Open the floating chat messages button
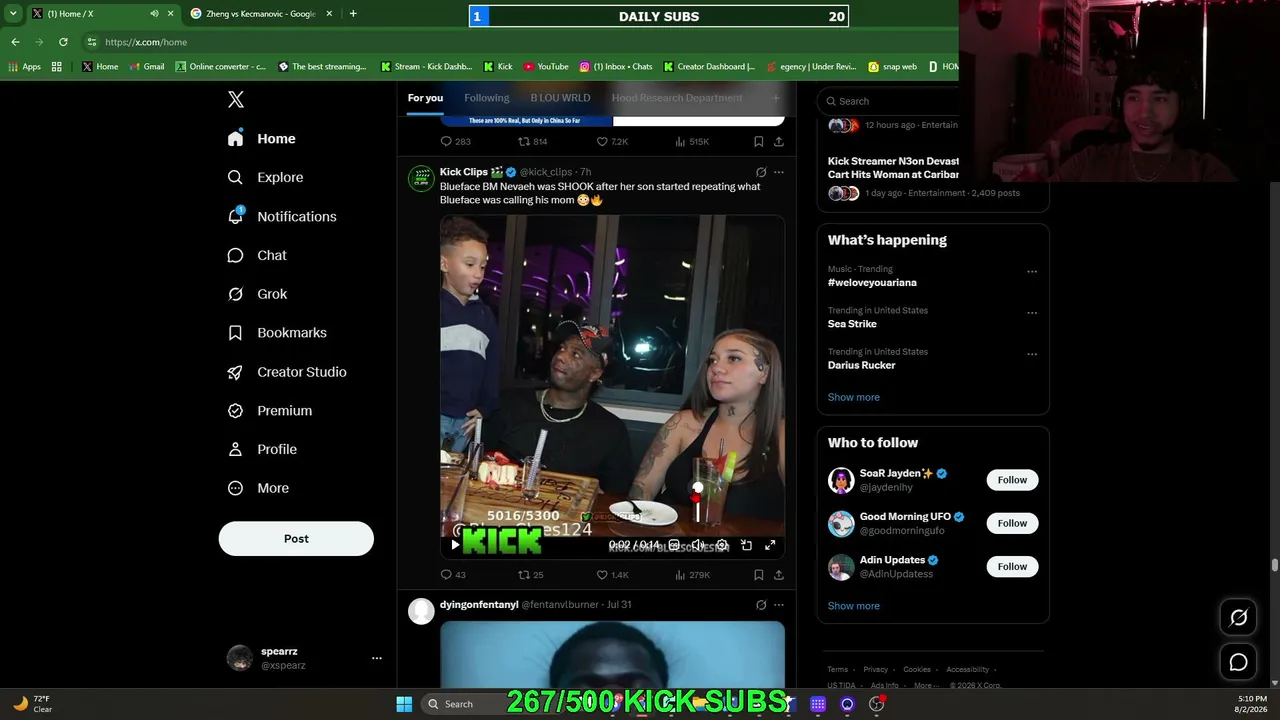Viewport: 1280px width, 720px height. tap(1238, 662)
